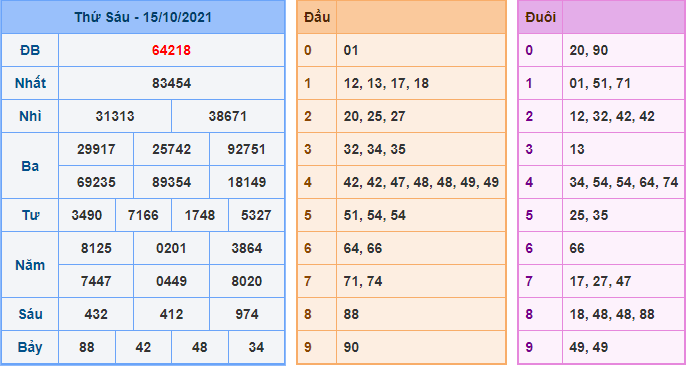Click the 'Bảy' prize row label
686x366 pixels.
pos(30,347)
